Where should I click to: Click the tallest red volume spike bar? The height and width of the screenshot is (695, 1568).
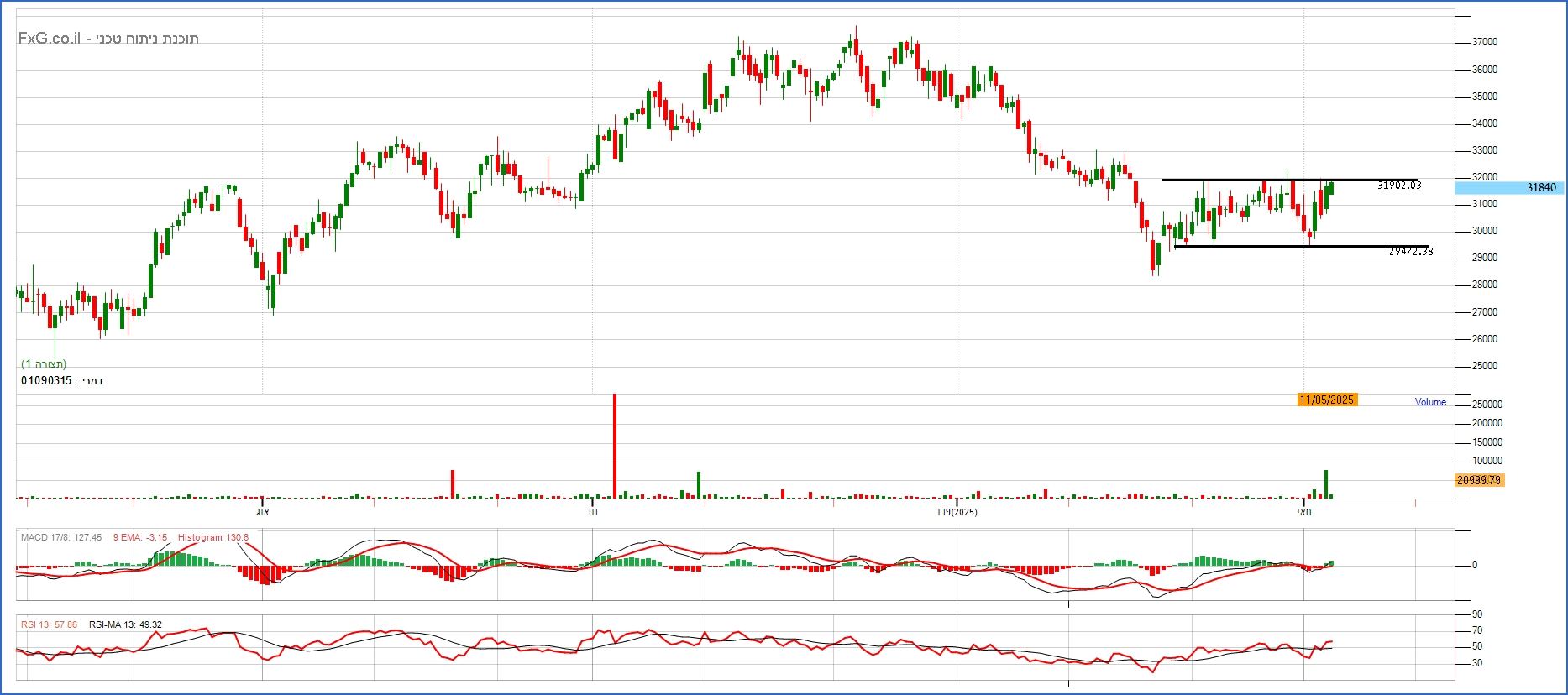point(615,445)
